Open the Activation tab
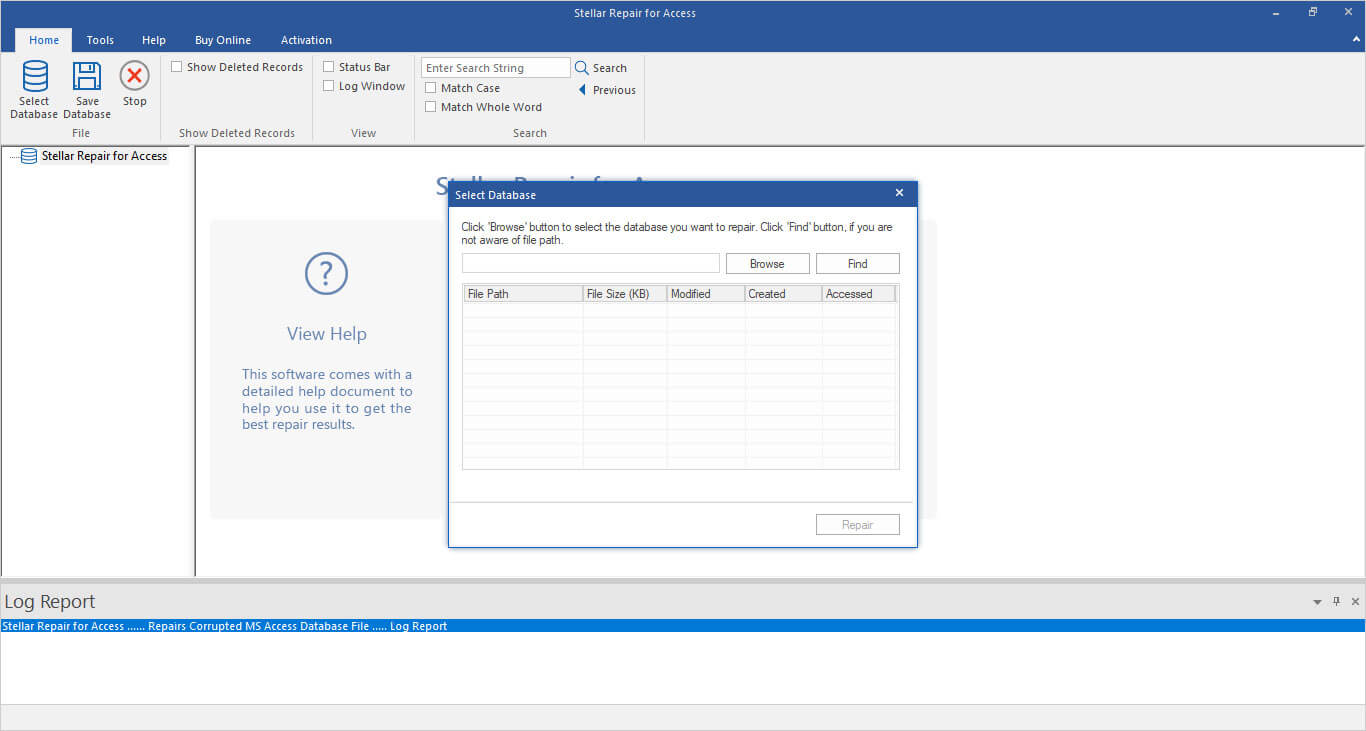The width and height of the screenshot is (1366, 731). click(306, 40)
